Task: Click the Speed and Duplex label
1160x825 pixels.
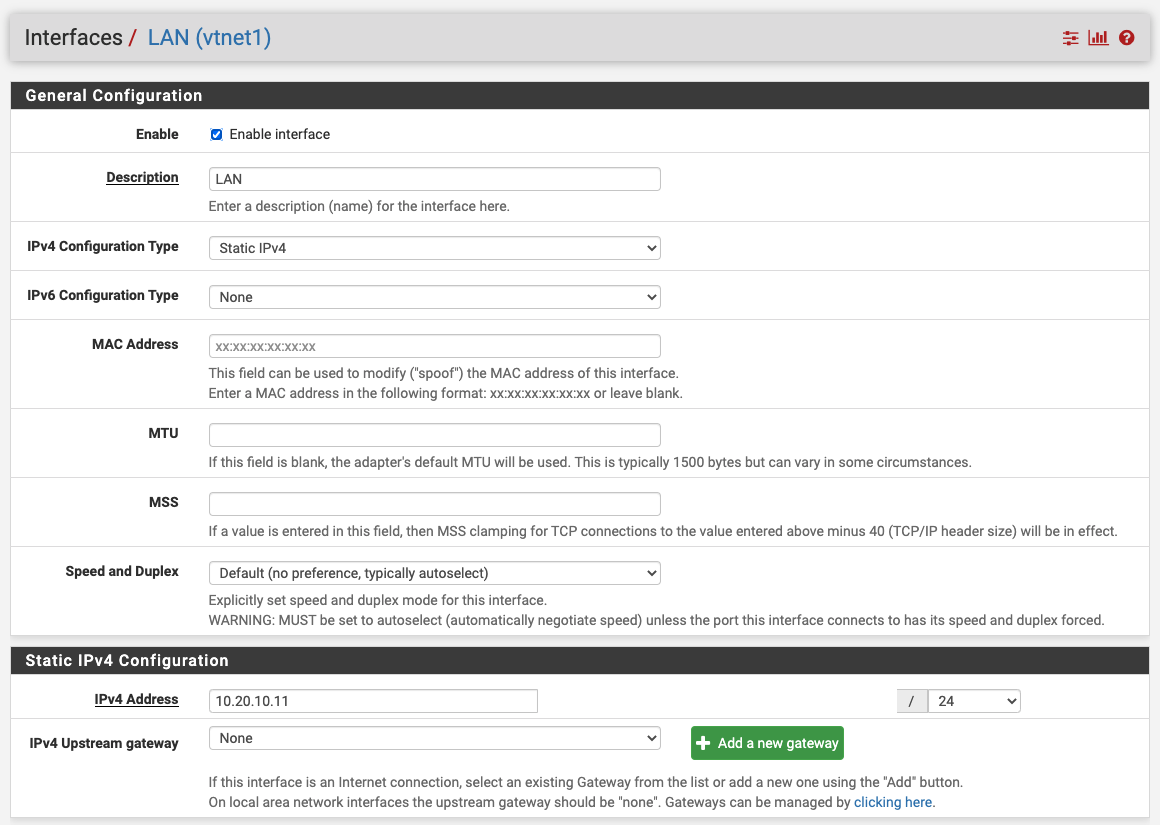Action: (122, 571)
